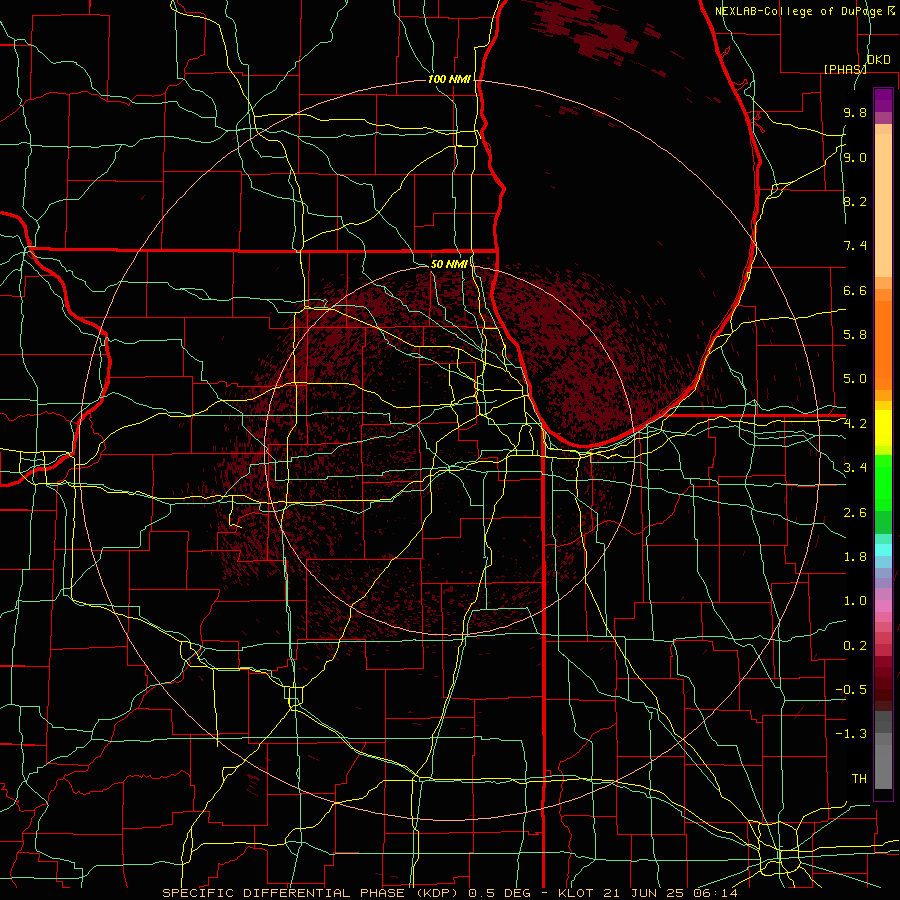This screenshot has width=900, height=900.
Task: Click the "TH" threshold label on the scale
Action: 859,779
